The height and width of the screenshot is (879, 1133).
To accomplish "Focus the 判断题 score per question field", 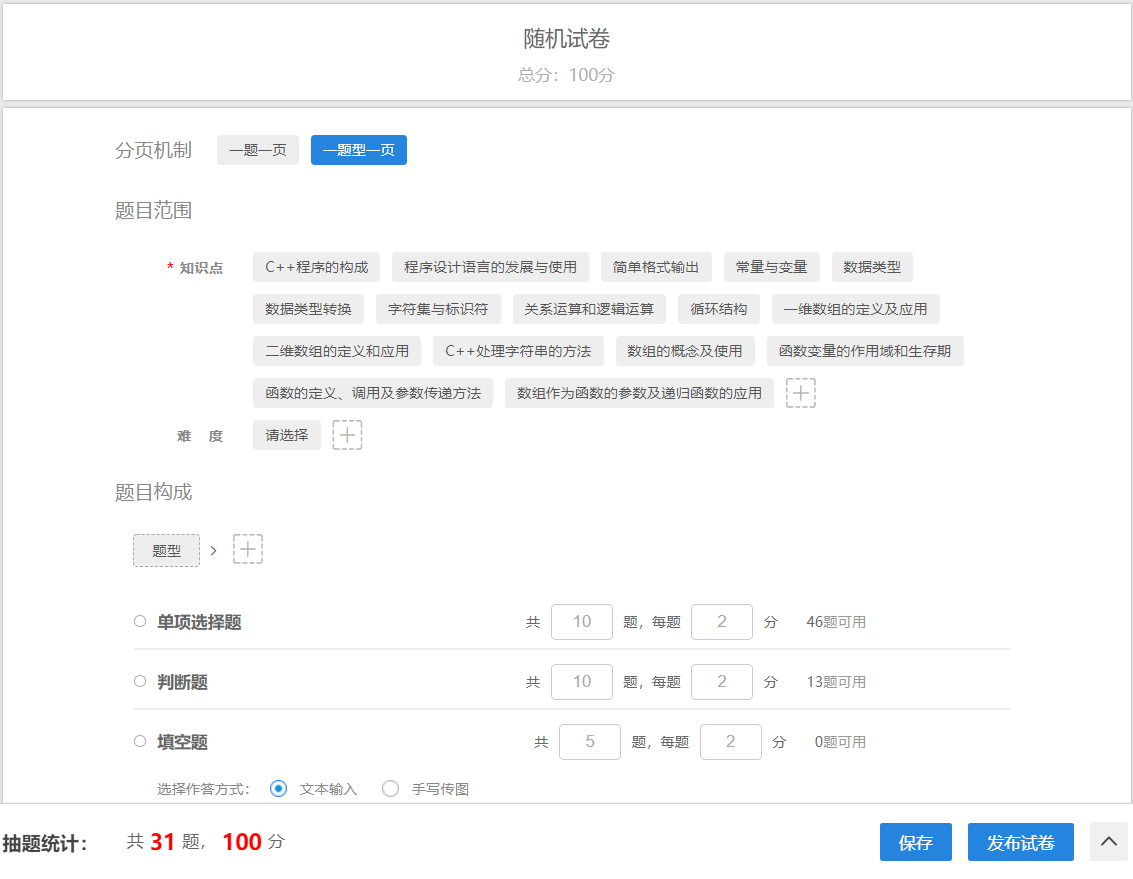I will (722, 682).
